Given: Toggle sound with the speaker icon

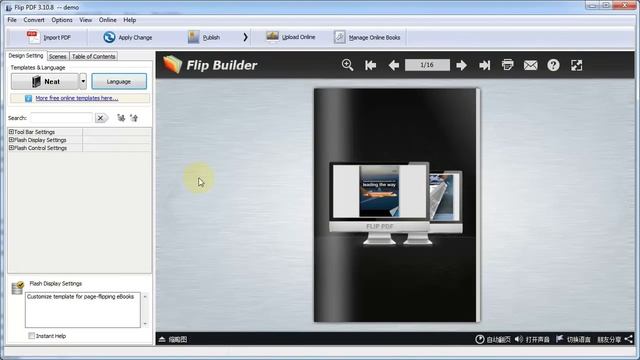Looking at the screenshot, I should [x=519, y=339].
